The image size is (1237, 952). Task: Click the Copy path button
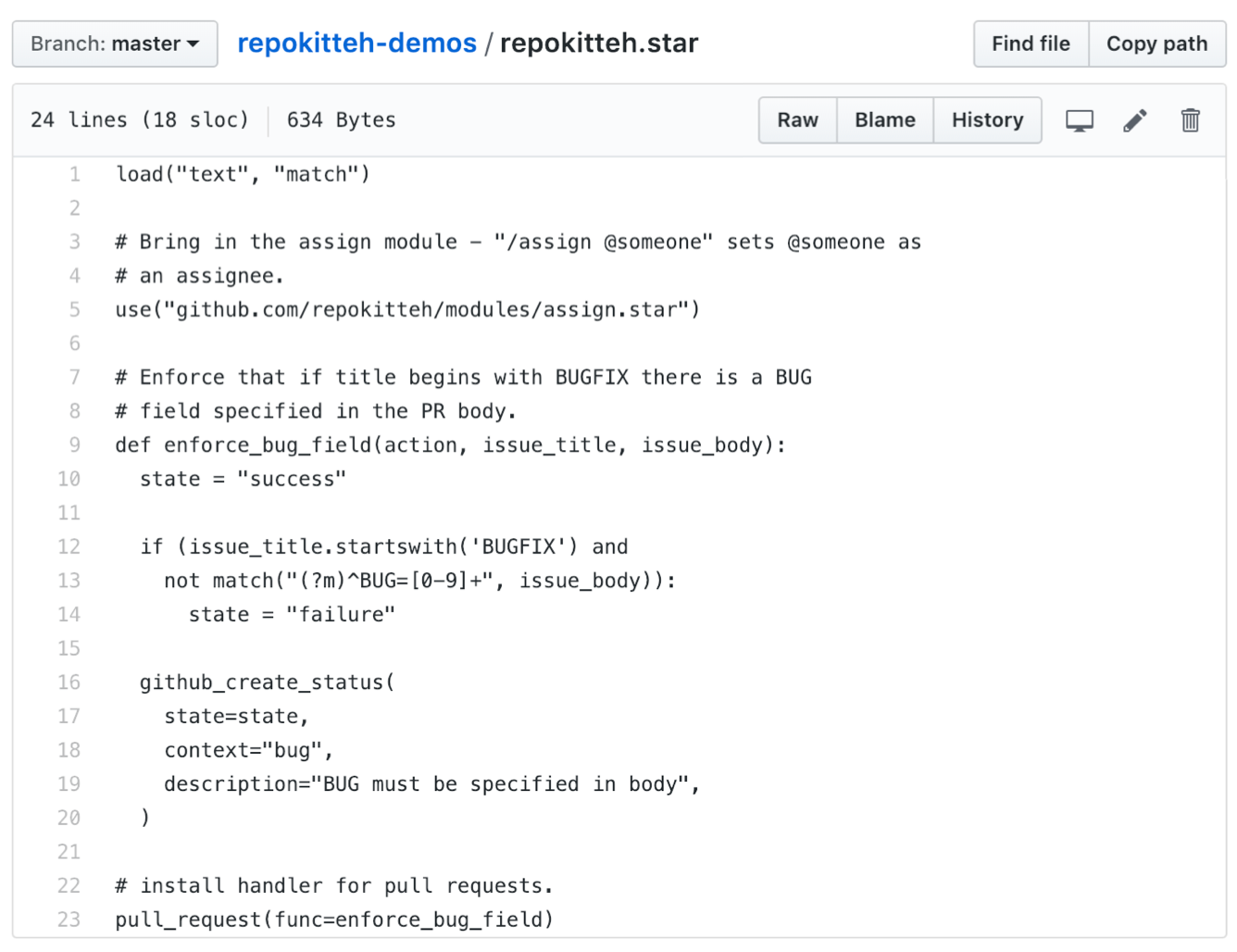[1156, 44]
